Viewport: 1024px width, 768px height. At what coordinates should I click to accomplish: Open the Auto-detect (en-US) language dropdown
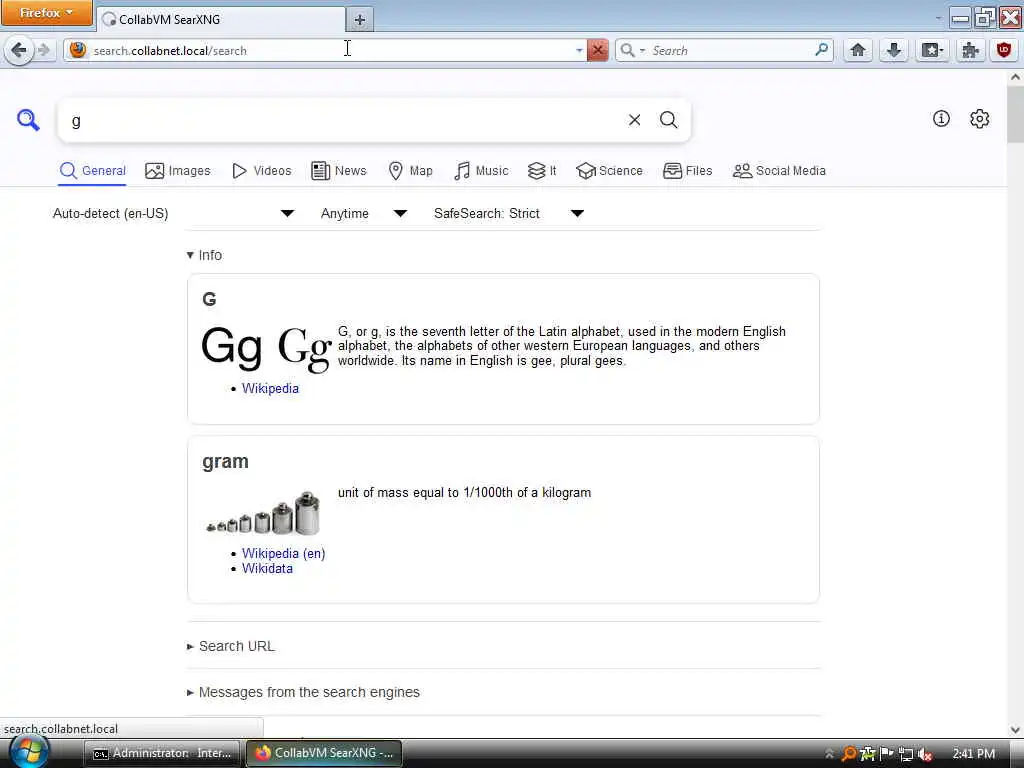(172, 214)
